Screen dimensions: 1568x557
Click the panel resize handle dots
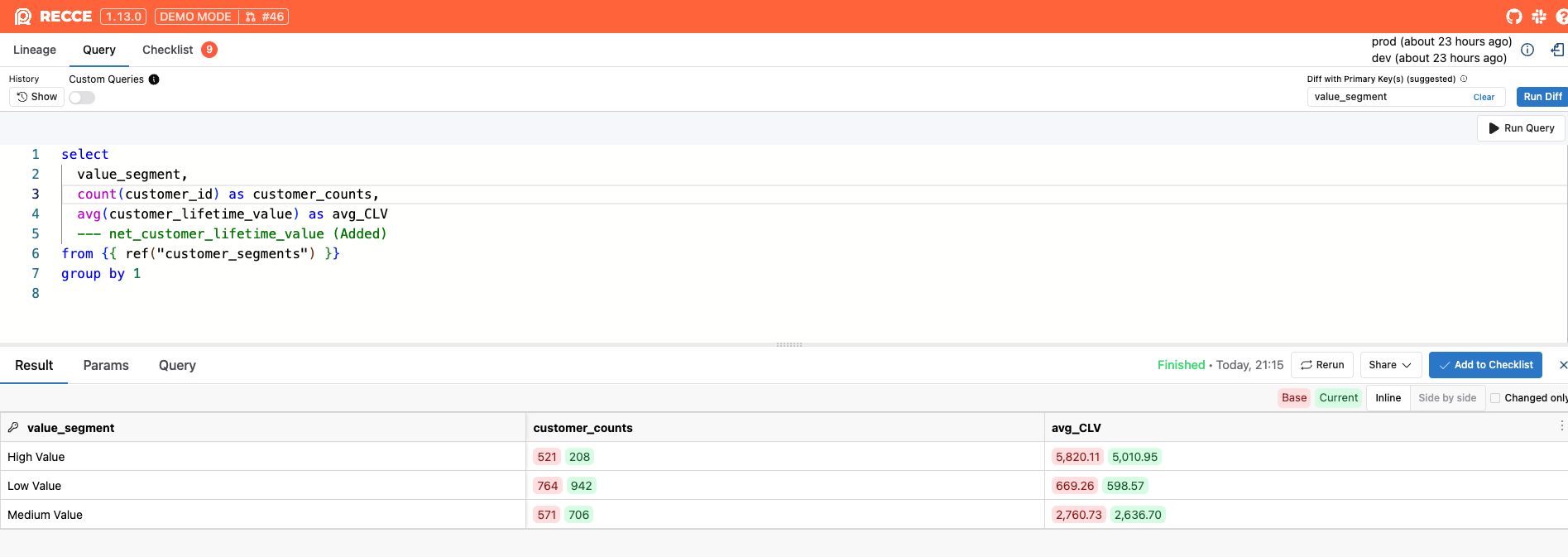789,344
